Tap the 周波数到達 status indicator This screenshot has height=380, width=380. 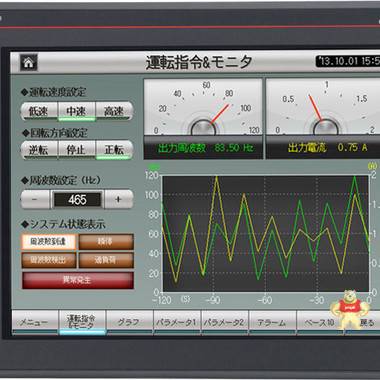pyautogui.click(x=49, y=242)
